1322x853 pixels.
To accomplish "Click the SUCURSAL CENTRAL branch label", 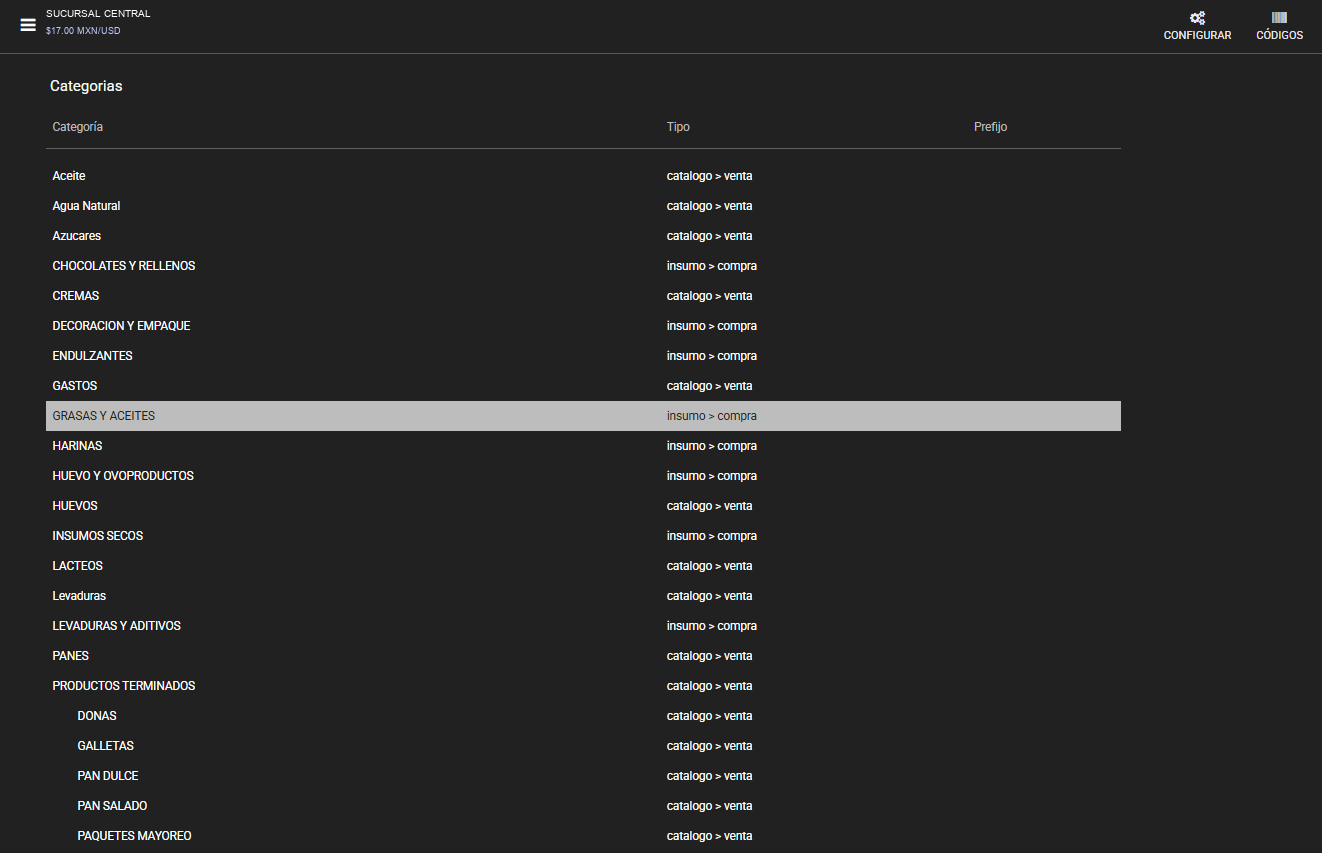I will (98, 14).
